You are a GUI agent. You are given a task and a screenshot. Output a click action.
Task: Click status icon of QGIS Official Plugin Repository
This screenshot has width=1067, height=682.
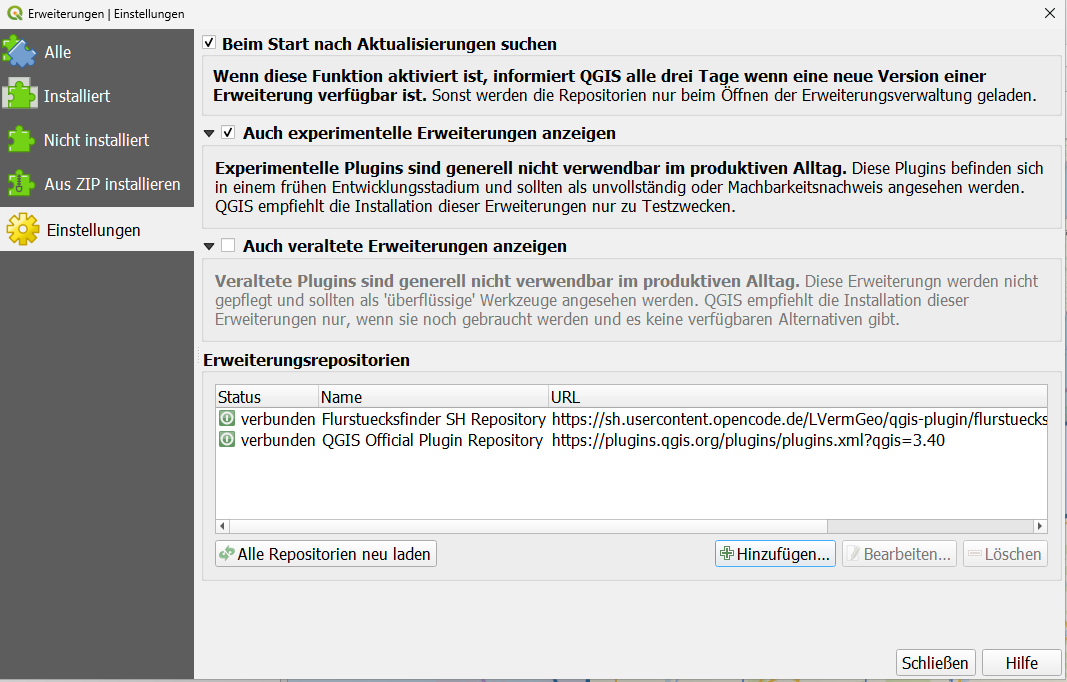point(227,440)
